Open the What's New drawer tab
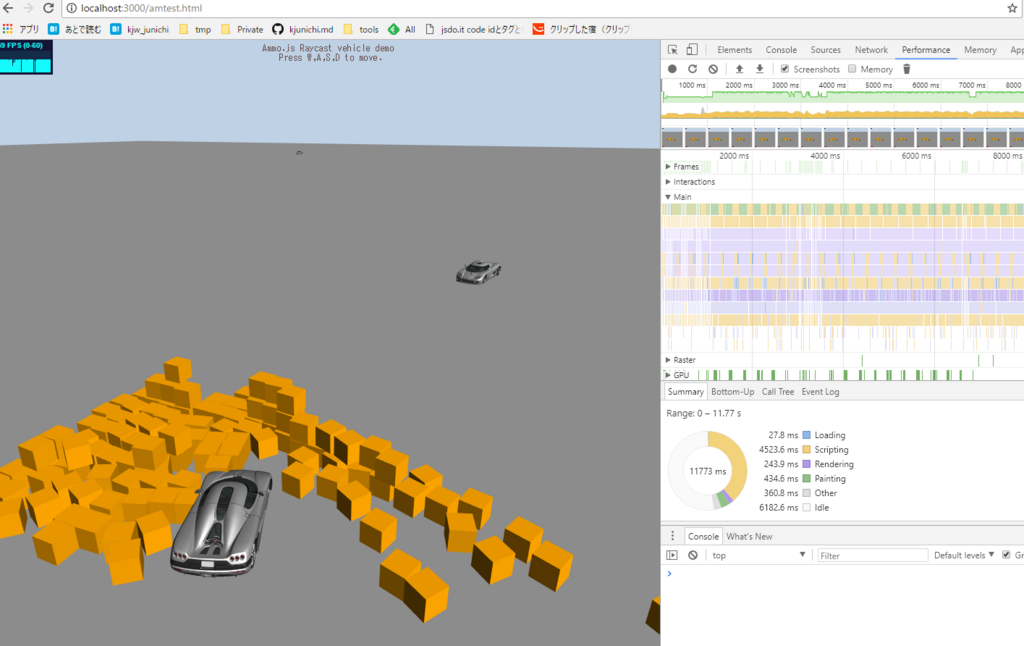 749,536
